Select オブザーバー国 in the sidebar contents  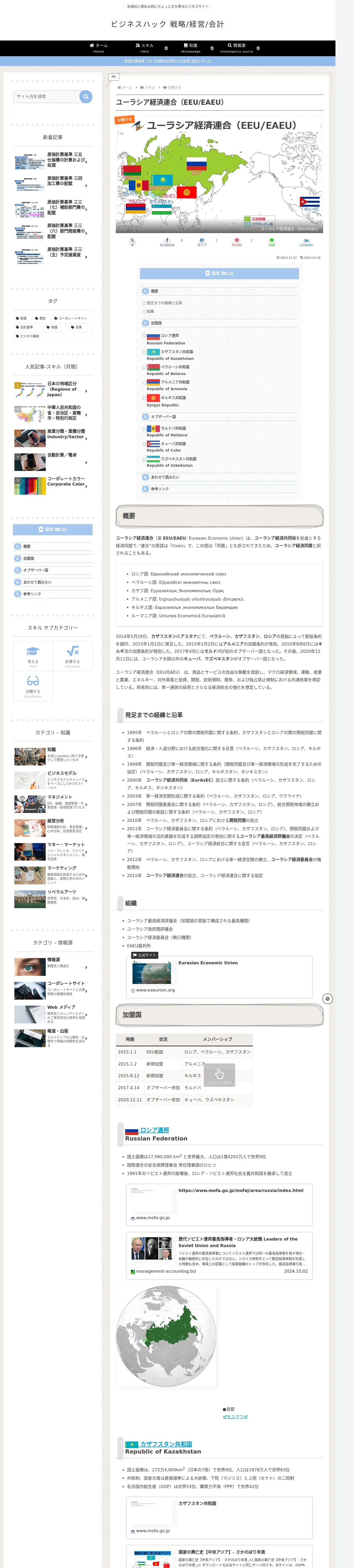coord(36,570)
